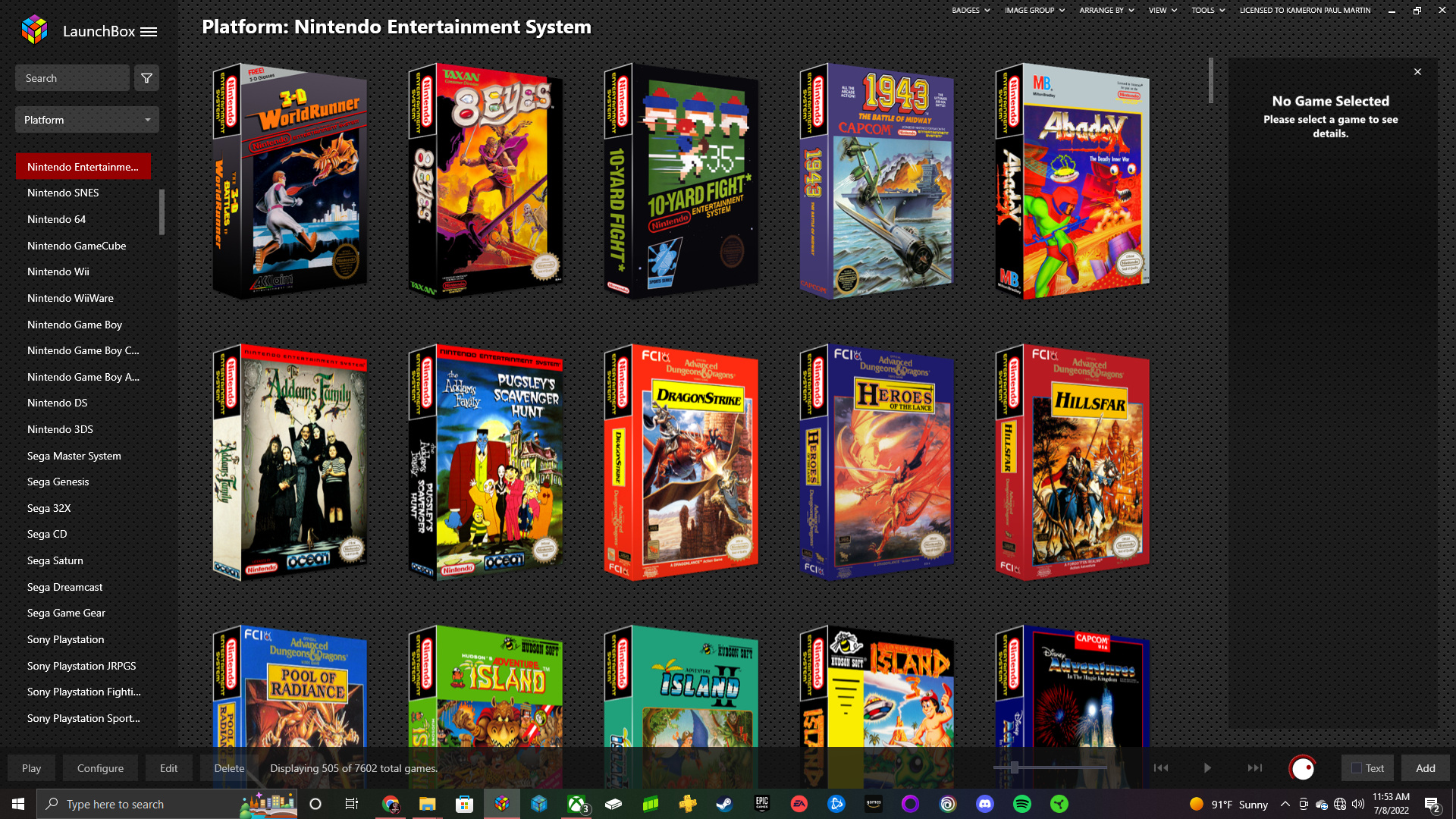Click Licensed to Kameron Paul Martin
Image resolution: width=1456 pixels, height=819 pixels.
click(x=1305, y=11)
